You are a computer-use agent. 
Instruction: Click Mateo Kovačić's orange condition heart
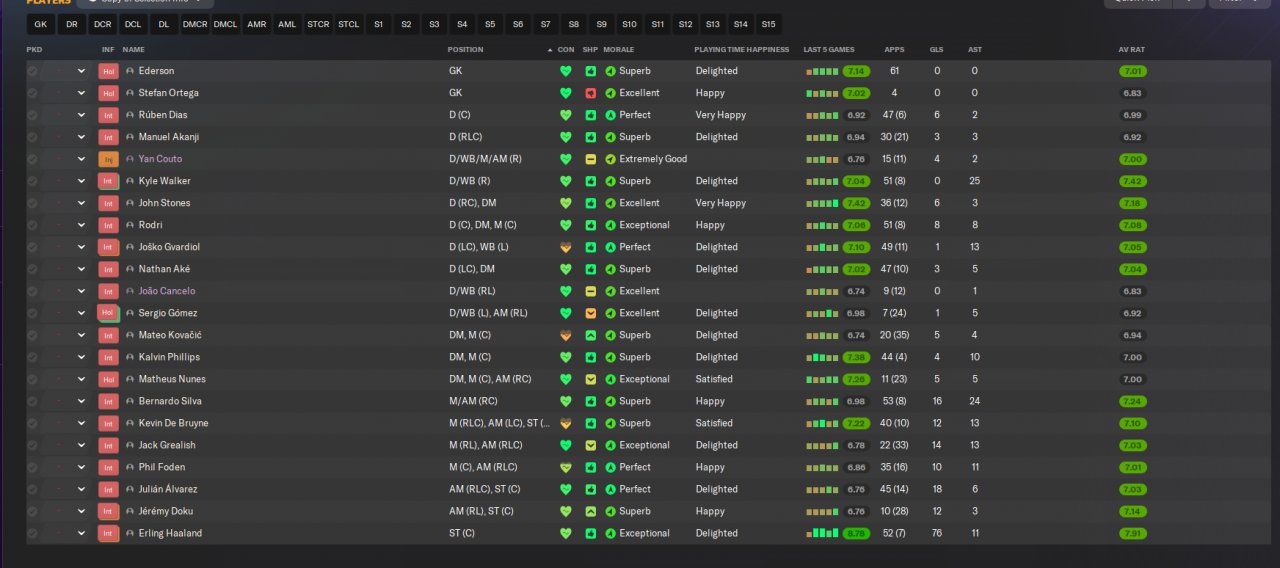click(x=565, y=335)
